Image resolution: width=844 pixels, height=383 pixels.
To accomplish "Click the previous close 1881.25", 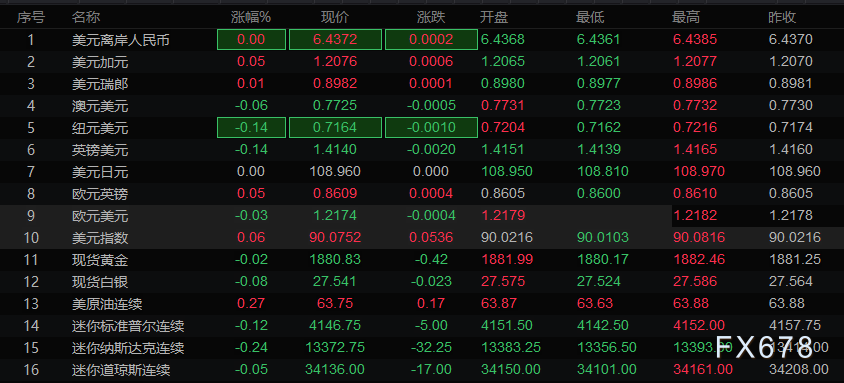I will [x=795, y=260].
